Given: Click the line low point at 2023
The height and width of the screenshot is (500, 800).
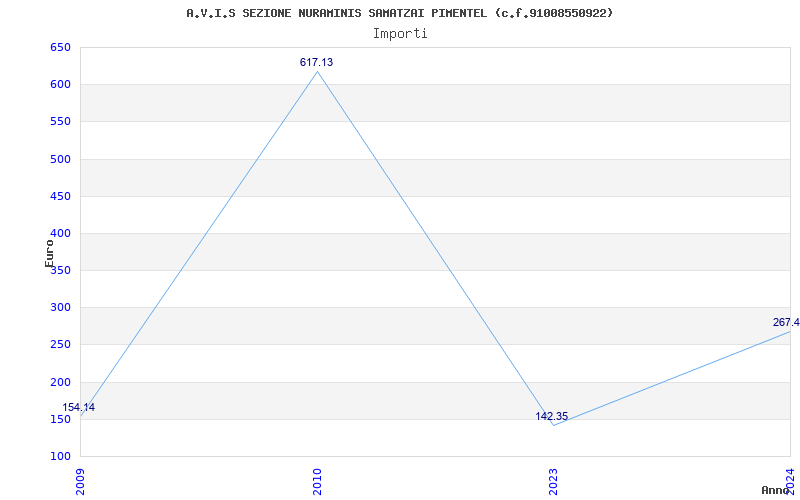Looking at the screenshot, I should tap(554, 425).
